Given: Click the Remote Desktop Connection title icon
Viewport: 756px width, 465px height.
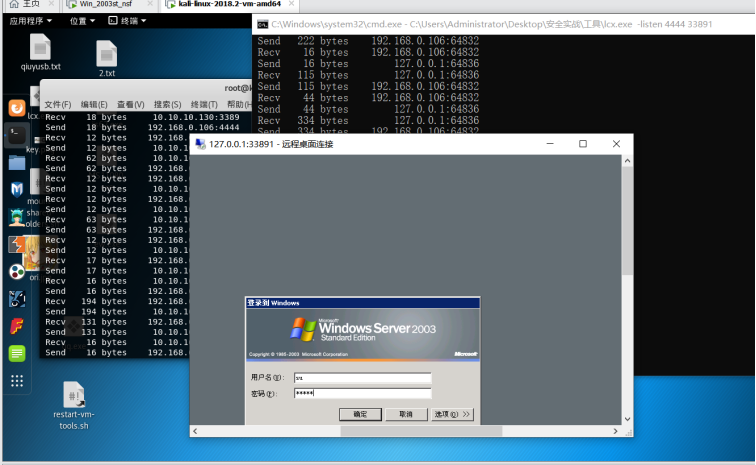Looking at the screenshot, I should coord(201,144).
